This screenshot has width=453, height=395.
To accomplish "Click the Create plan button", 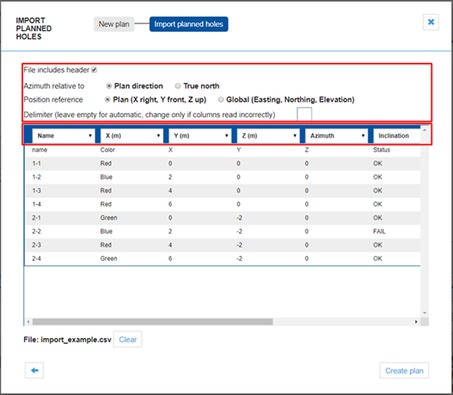I will [x=404, y=371].
